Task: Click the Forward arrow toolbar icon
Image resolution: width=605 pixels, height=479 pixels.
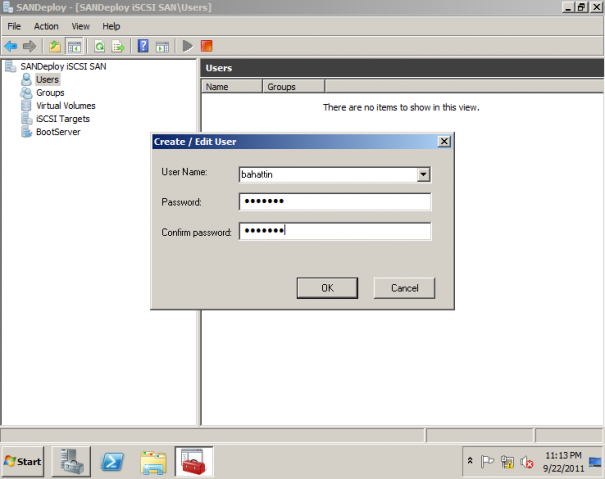Action: (29, 46)
